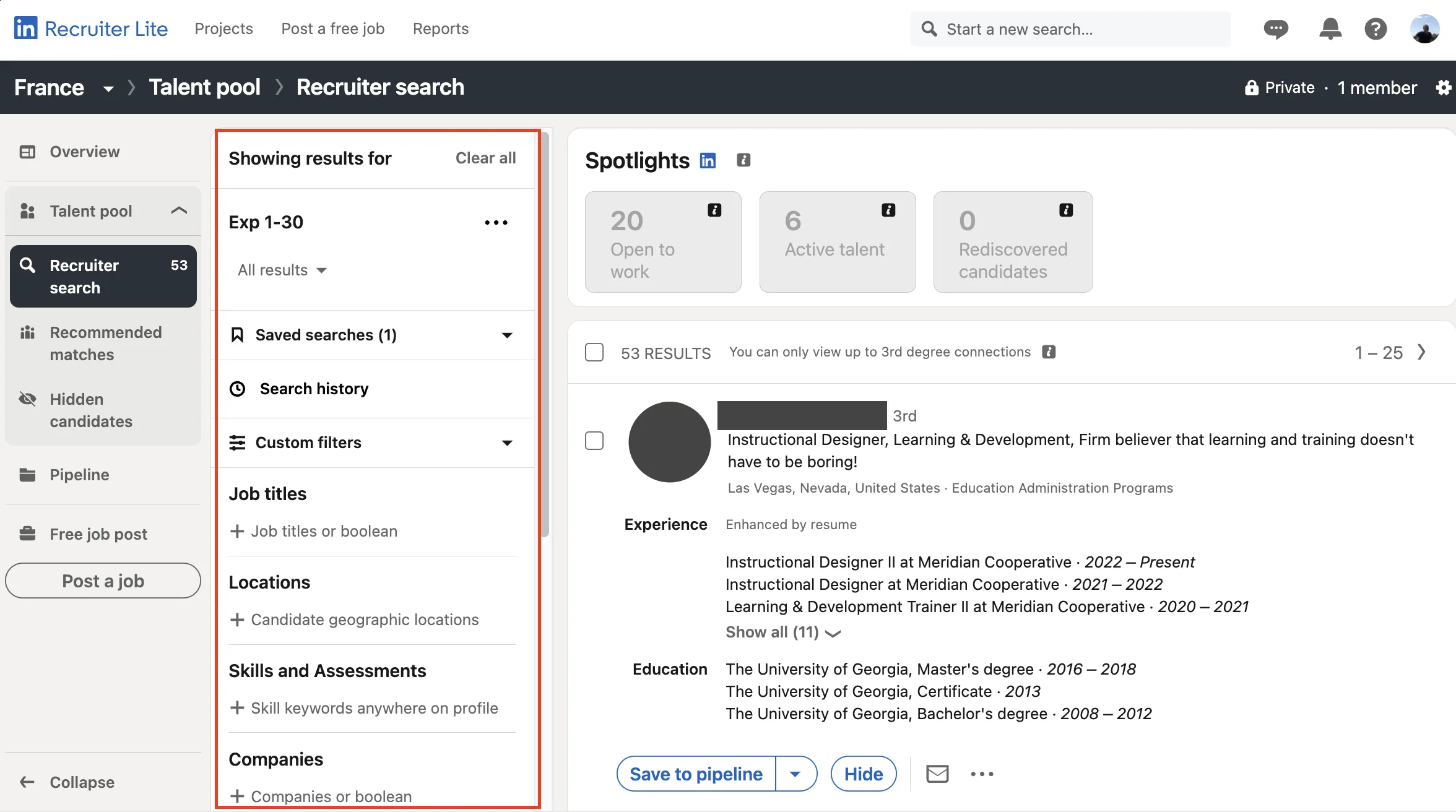Viewport: 1456px width, 812px height.
Task: Open the messaging inbox icon
Action: [1276, 28]
